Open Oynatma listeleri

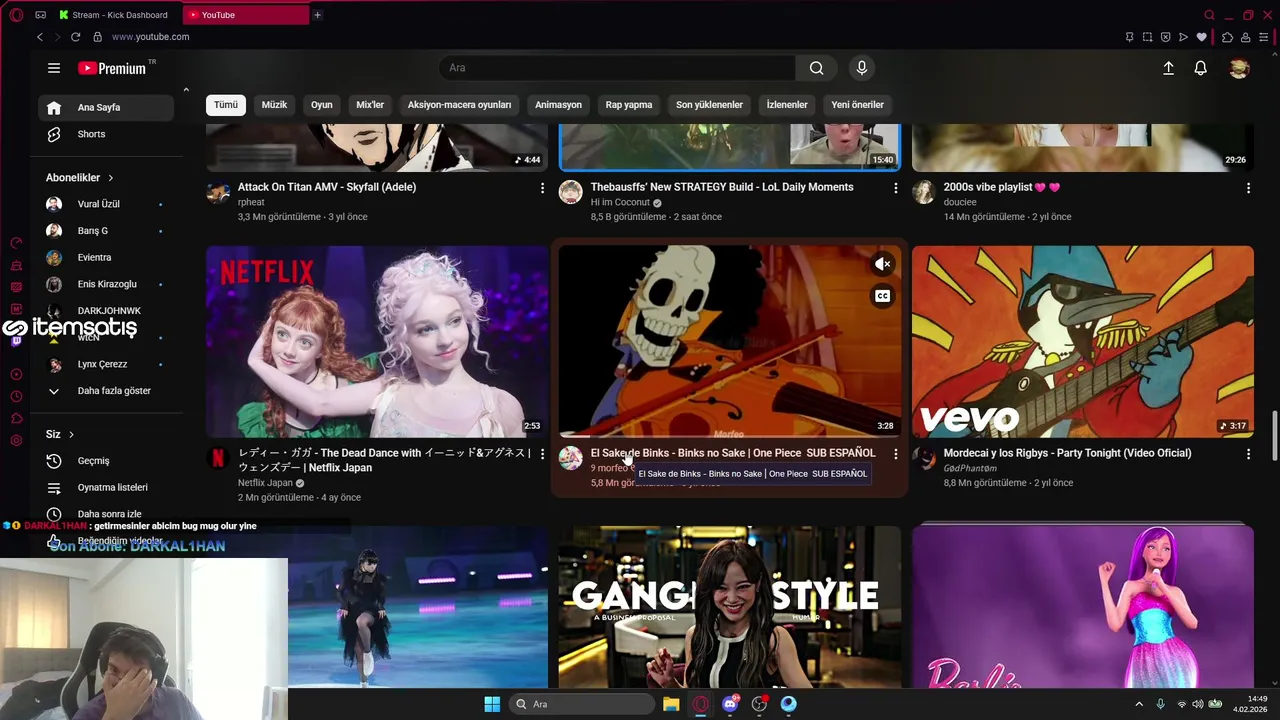point(106,488)
